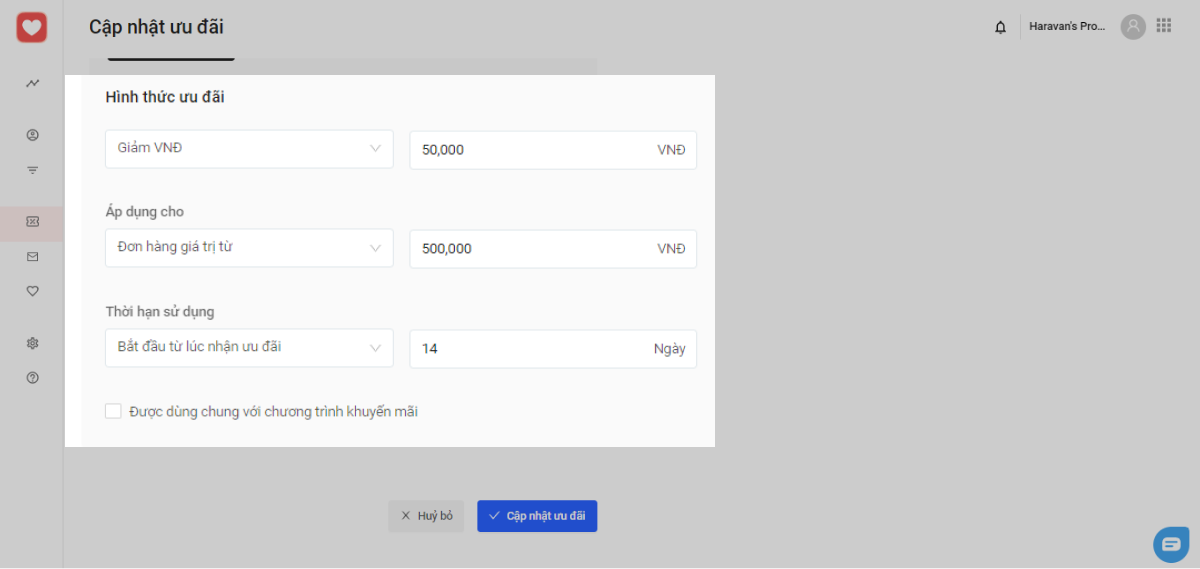Focus the 50,000 VNĐ discount field

tap(553, 150)
